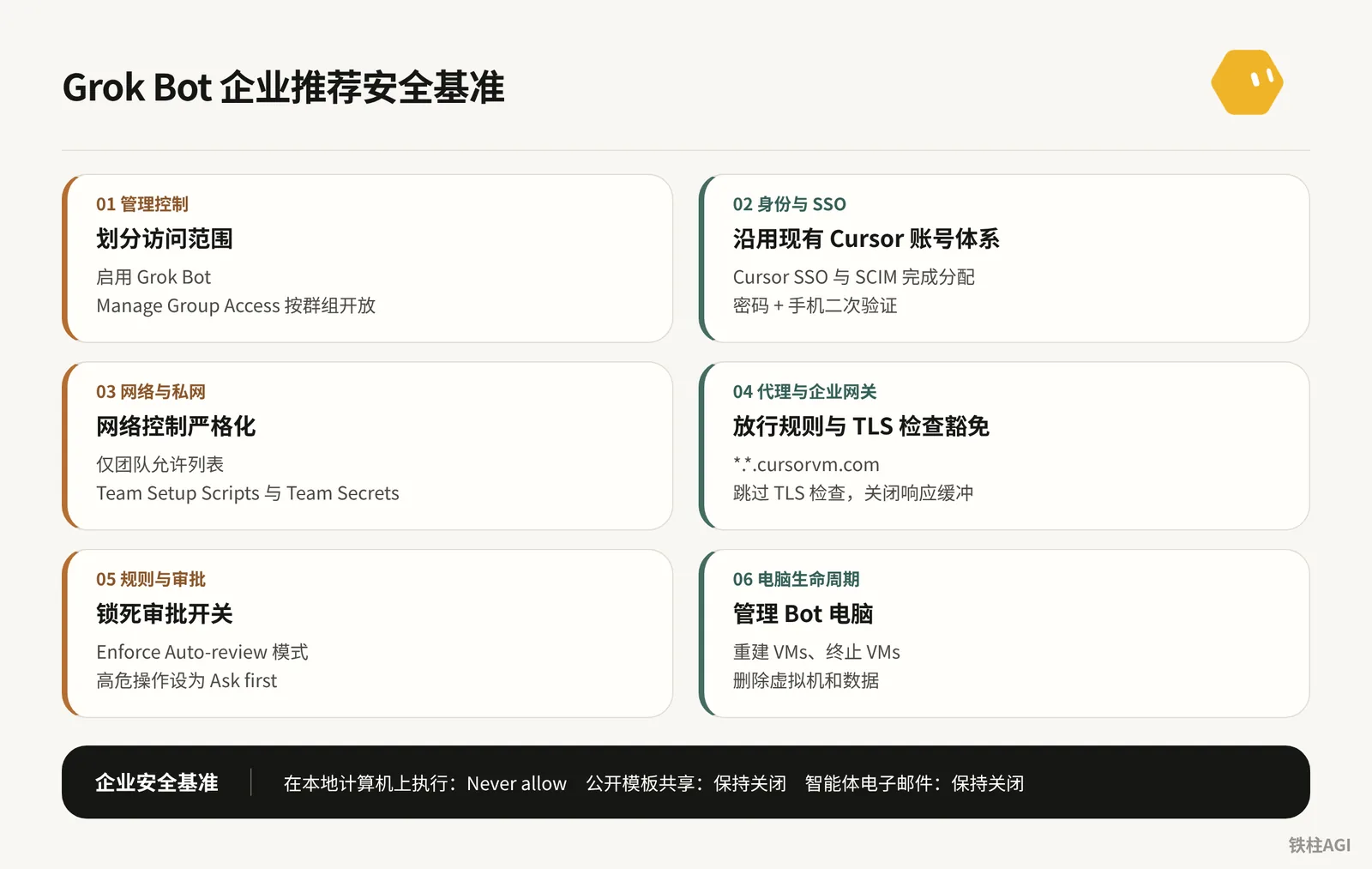
Task: Select the line "跳过 TLS 检查，关闭响应缓冲"
Action: 853,493
